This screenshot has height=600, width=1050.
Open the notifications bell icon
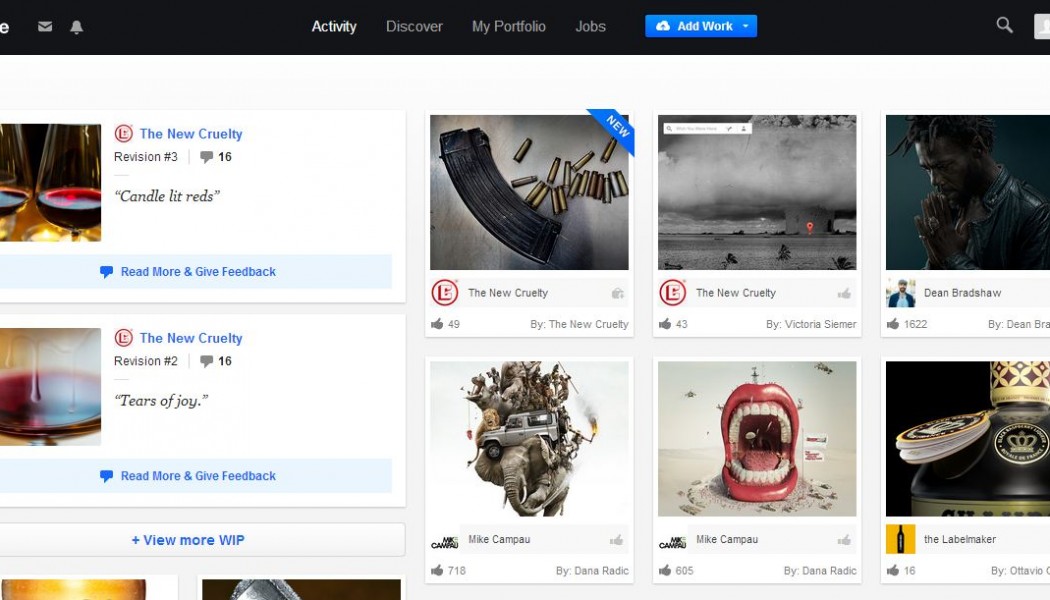[x=76, y=27]
